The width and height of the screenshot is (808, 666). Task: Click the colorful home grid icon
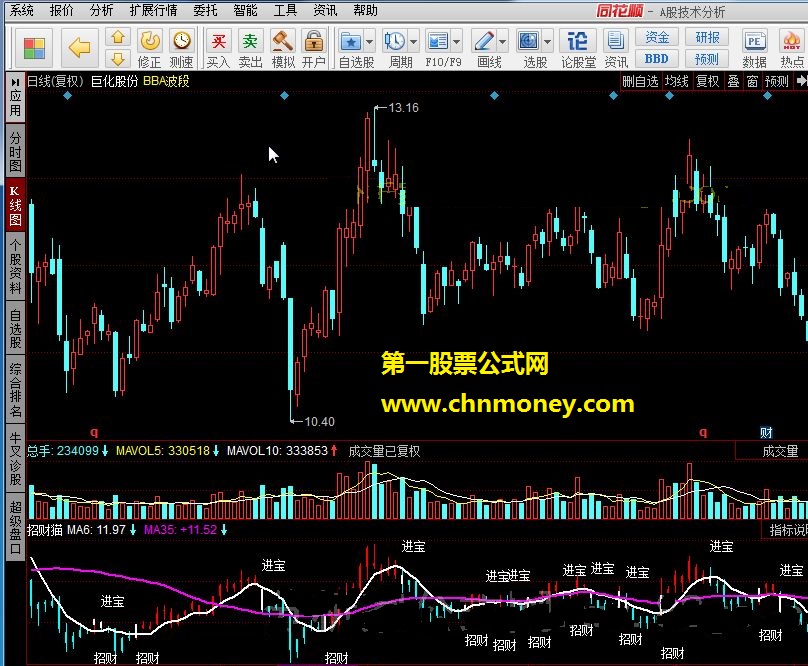[x=34, y=48]
